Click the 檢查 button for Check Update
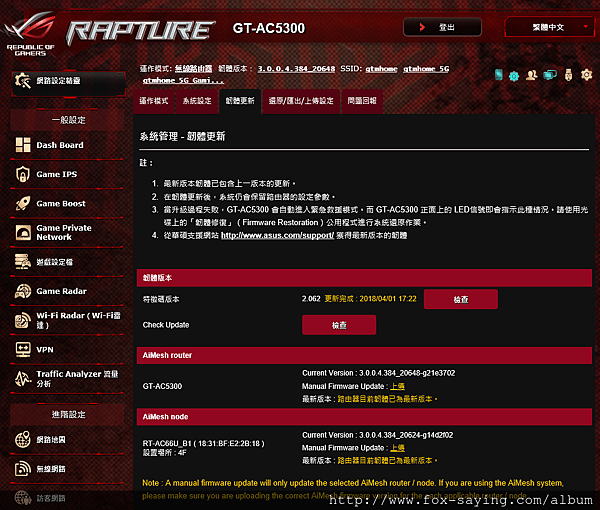600x510 pixels. 339,325
